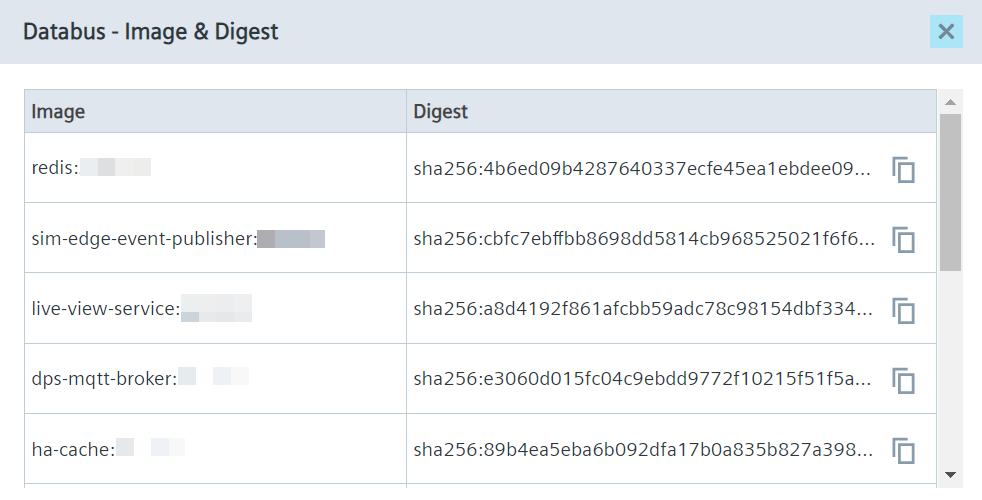This screenshot has height=500, width=982.
Task: Click the dialog title Databus - Image & Digest
Action: coord(151,31)
